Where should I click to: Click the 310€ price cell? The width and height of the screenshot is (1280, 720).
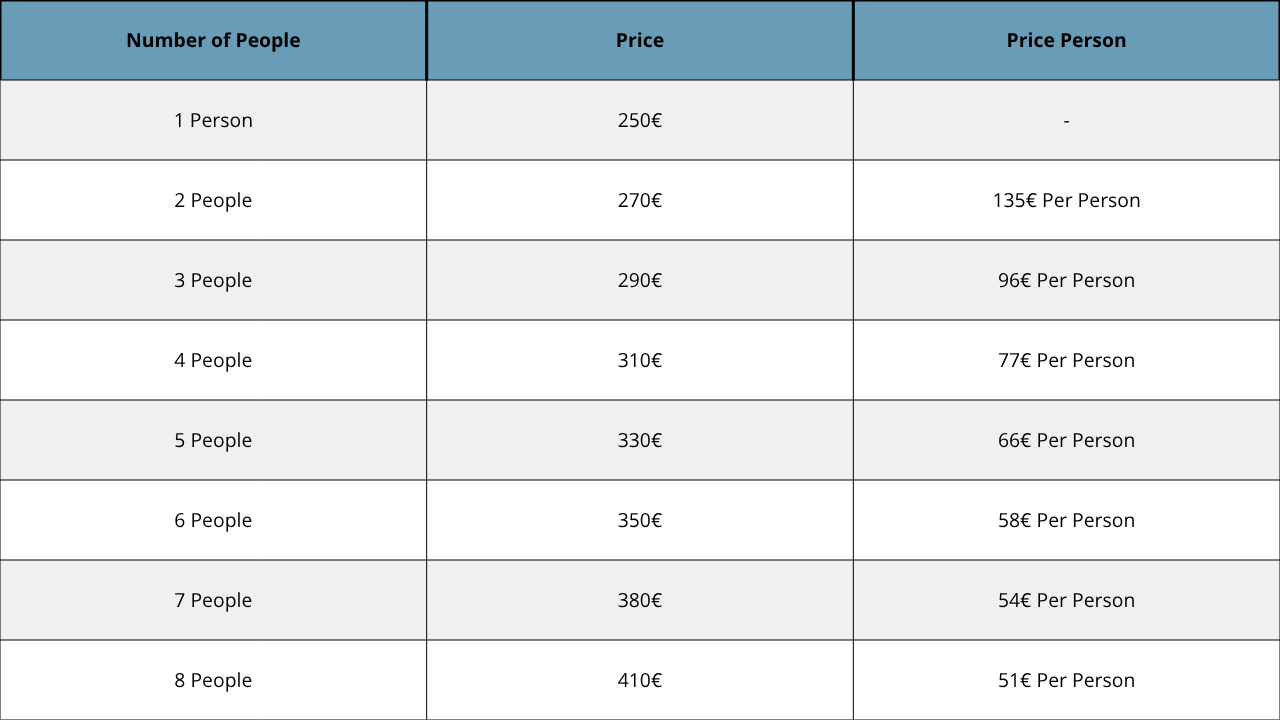tap(640, 360)
